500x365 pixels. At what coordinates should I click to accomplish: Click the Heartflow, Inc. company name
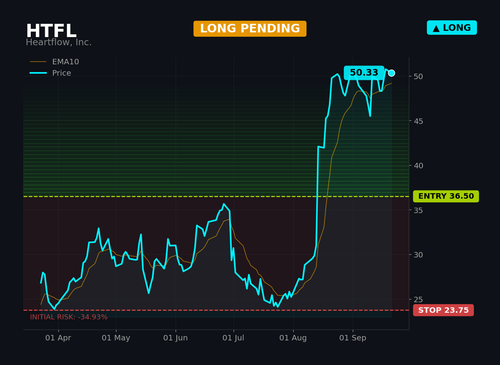click(59, 42)
